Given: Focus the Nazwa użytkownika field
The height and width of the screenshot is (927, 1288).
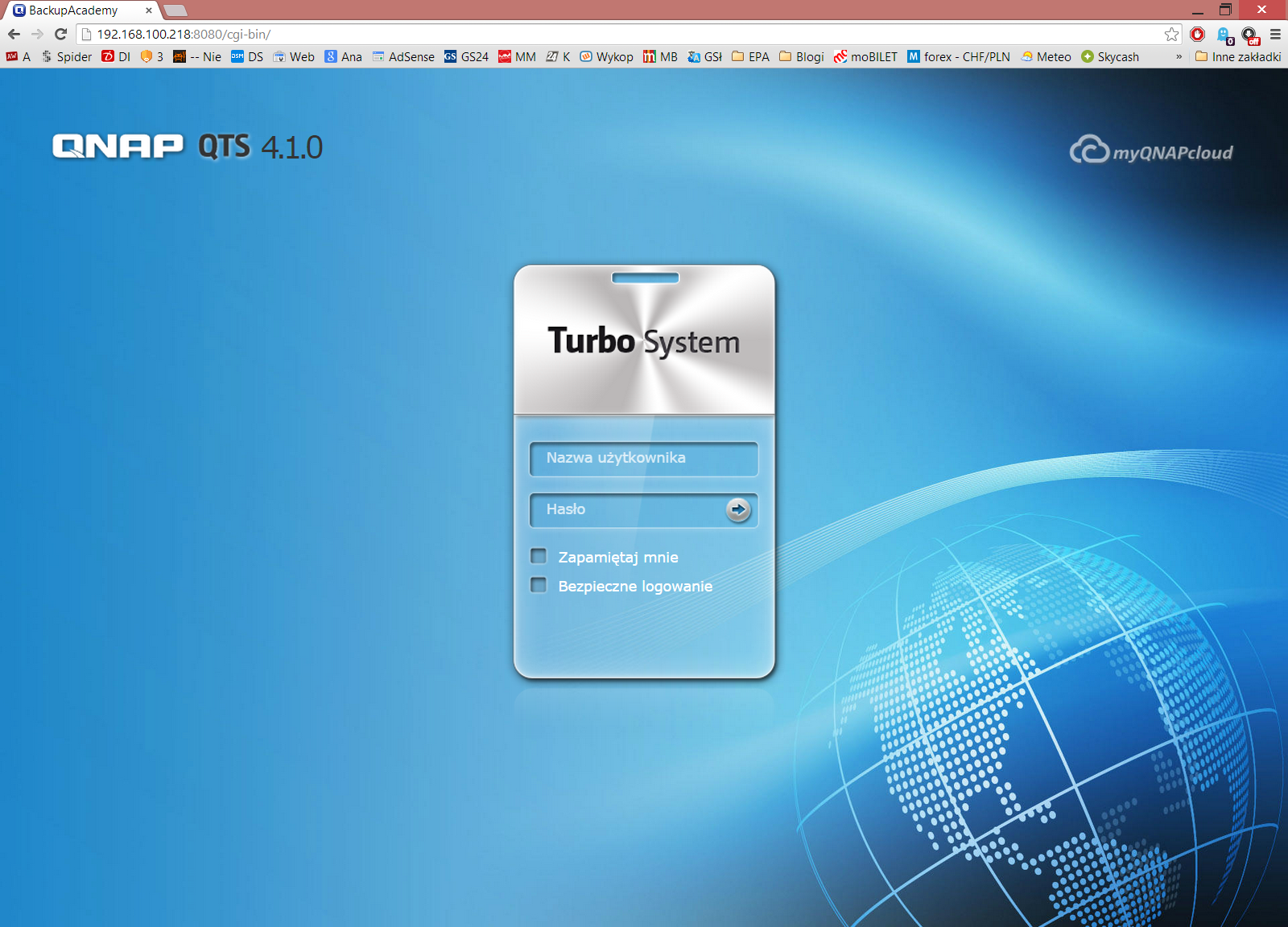Looking at the screenshot, I should 643,459.
